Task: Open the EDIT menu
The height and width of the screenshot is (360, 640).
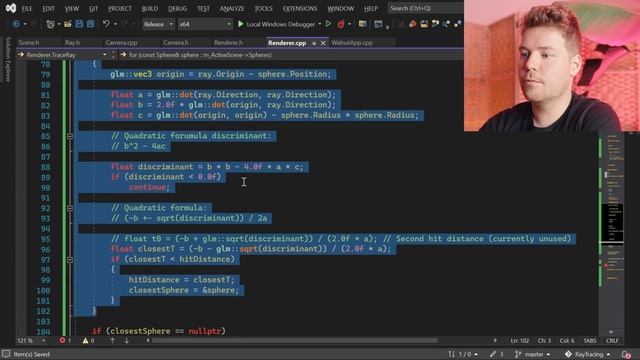Action: point(48,9)
